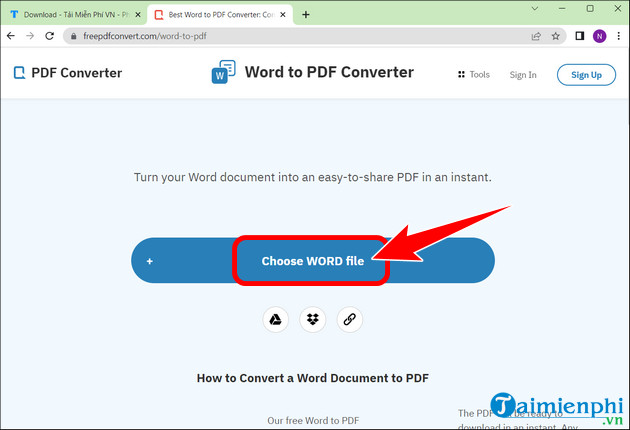This screenshot has height=430, width=630.
Task: Switch to the Download - Tải Miễn Phí VN tab
Action: click(76, 15)
